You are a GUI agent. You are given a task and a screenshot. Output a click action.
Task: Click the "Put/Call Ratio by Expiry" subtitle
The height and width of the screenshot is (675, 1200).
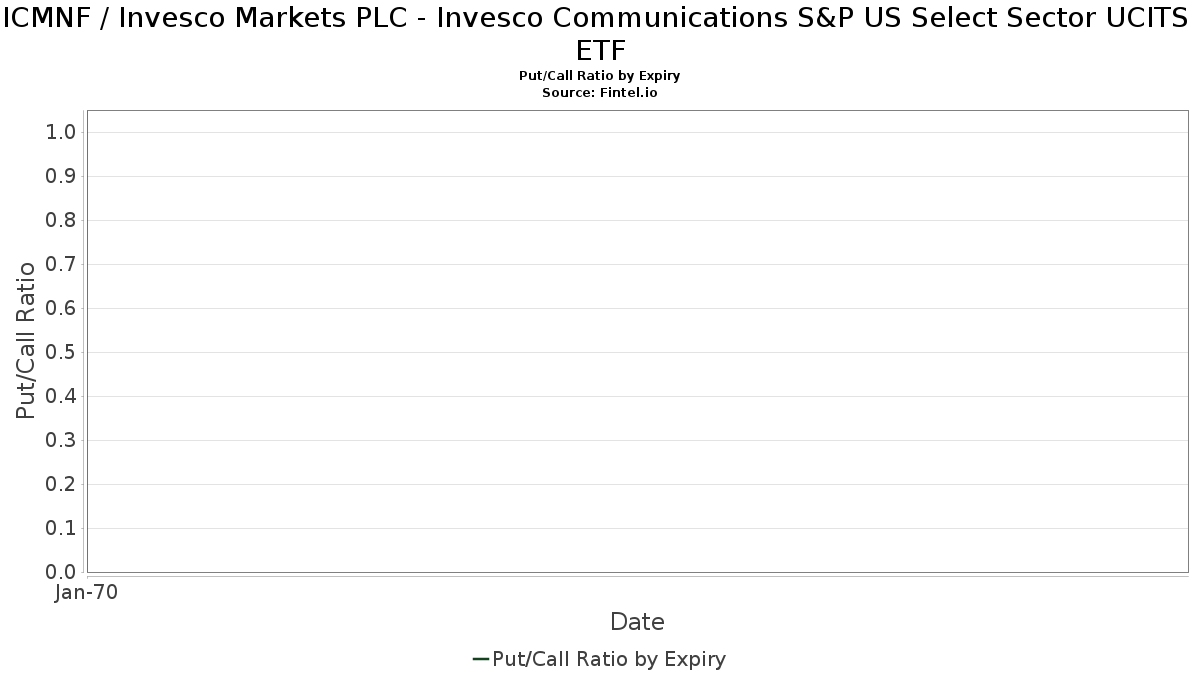pos(600,76)
